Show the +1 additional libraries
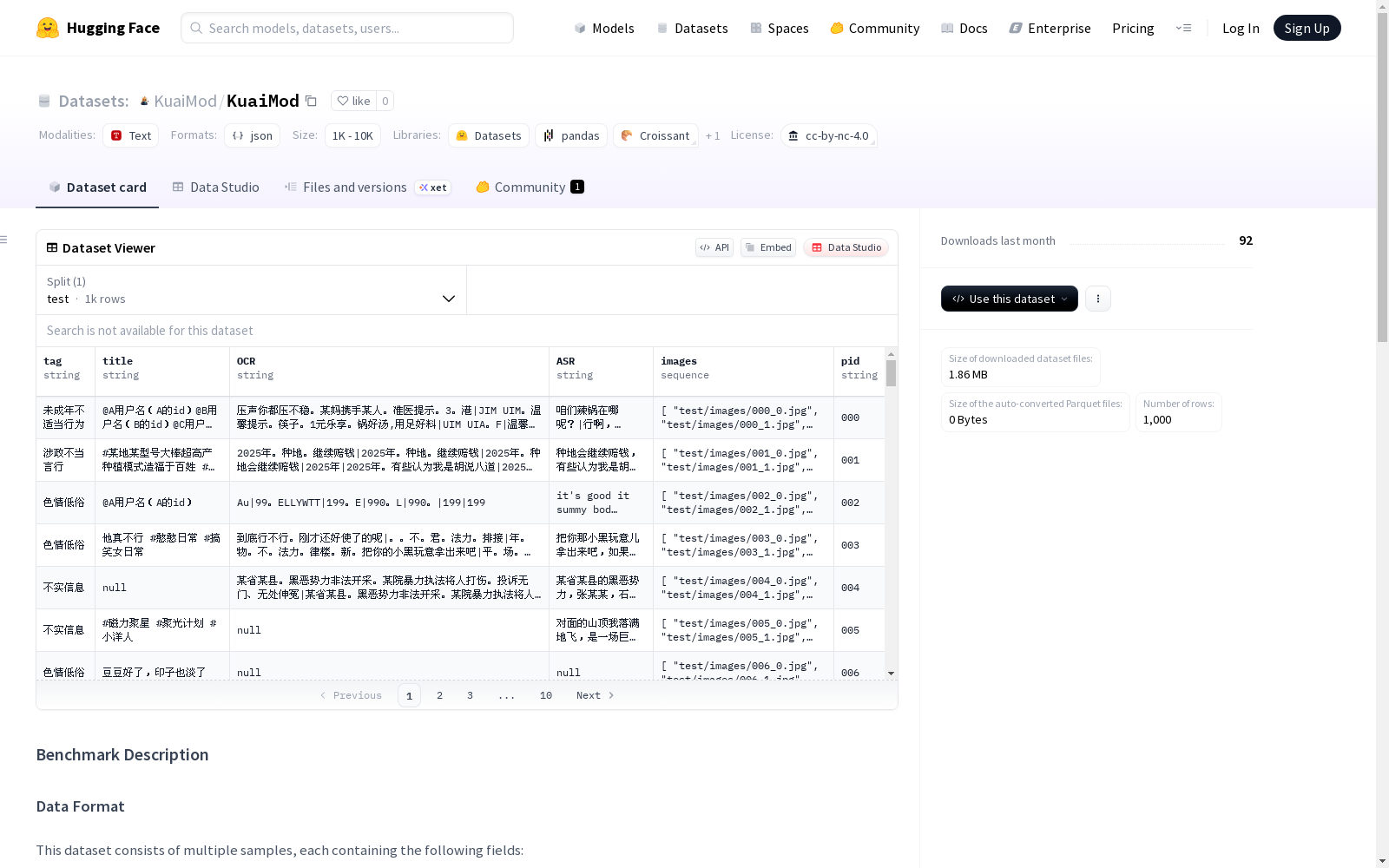The width and height of the screenshot is (1389, 868). click(713, 135)
